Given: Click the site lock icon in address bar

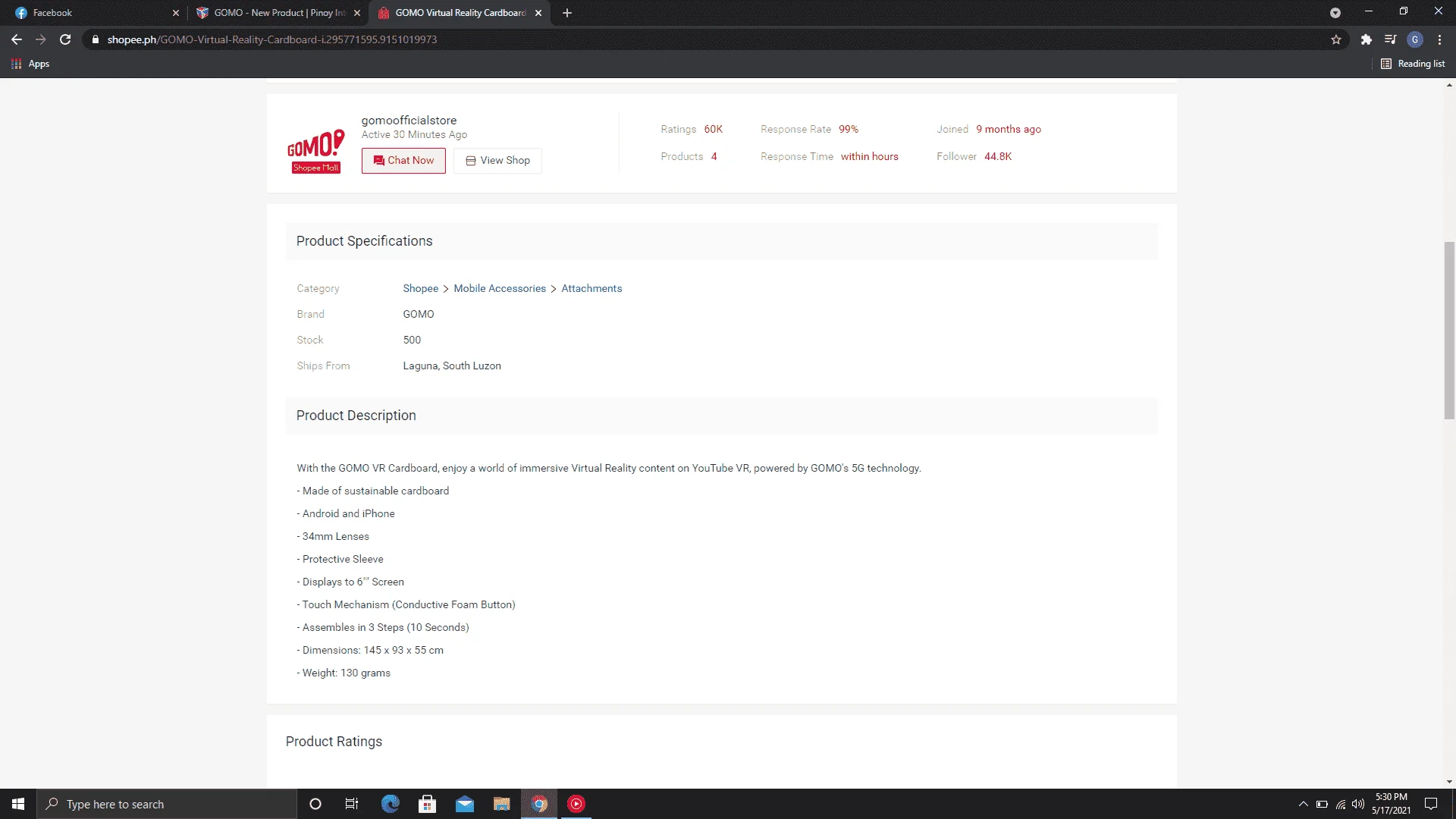Looking at the screenshot, I should [95, 39].
